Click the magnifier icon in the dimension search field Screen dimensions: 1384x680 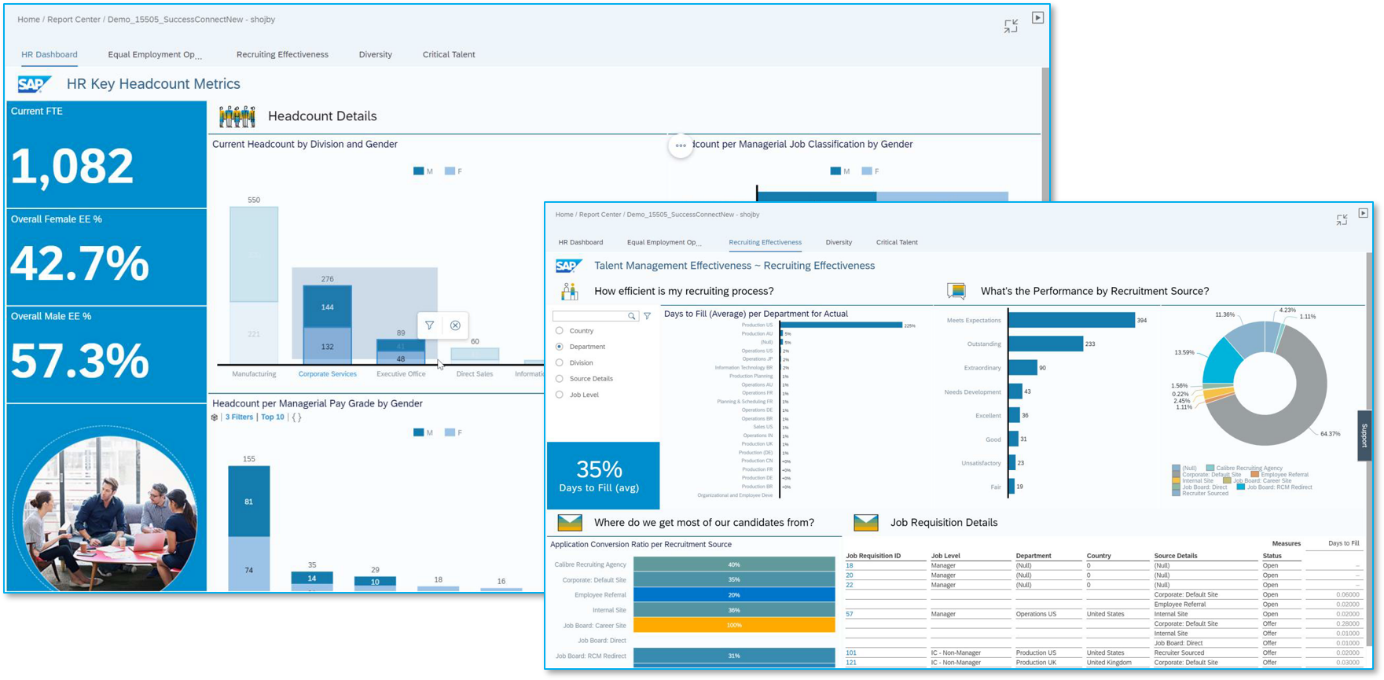coord(631,315)
